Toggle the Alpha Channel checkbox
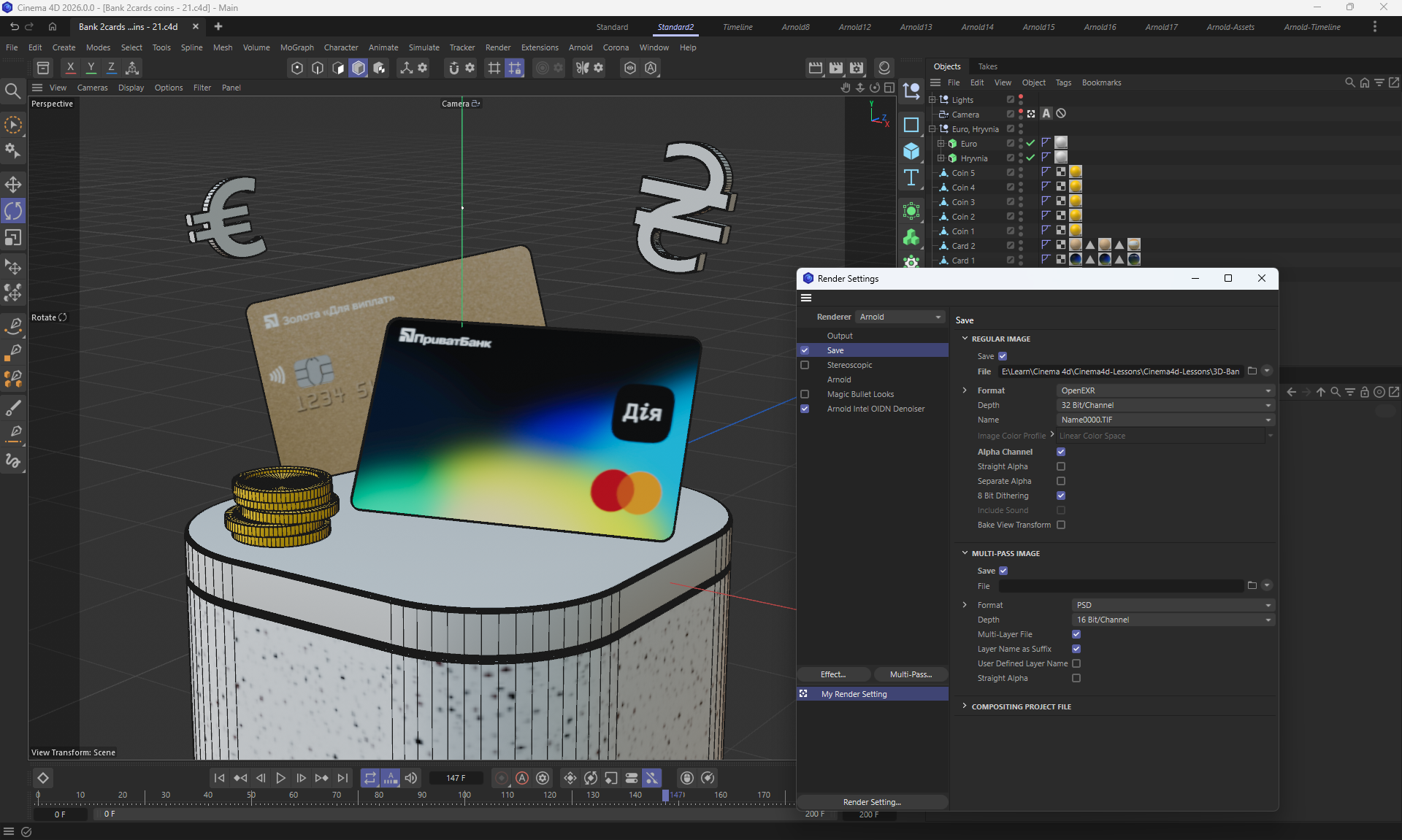 [x=1061, y=452]
